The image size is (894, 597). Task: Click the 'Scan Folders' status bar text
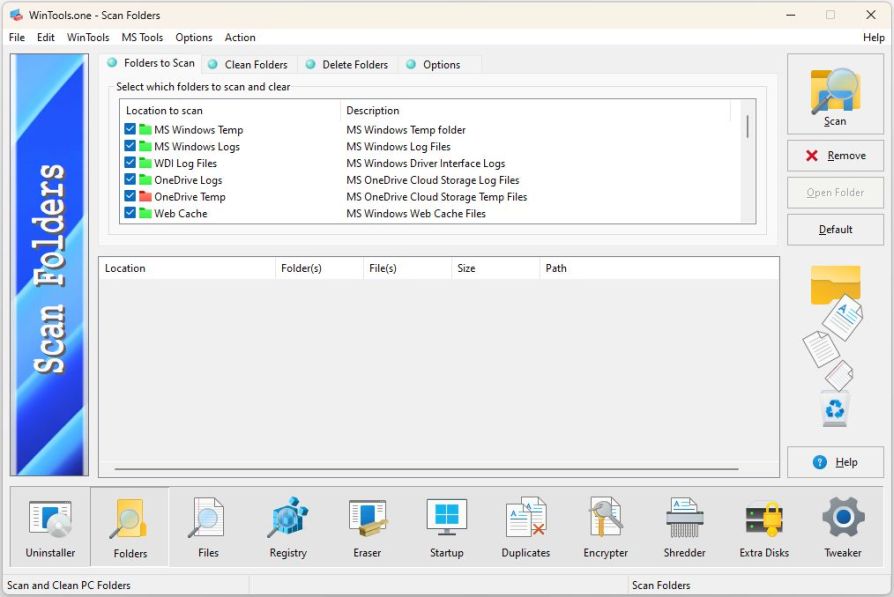pyautogui.click(x=661, y=585)
